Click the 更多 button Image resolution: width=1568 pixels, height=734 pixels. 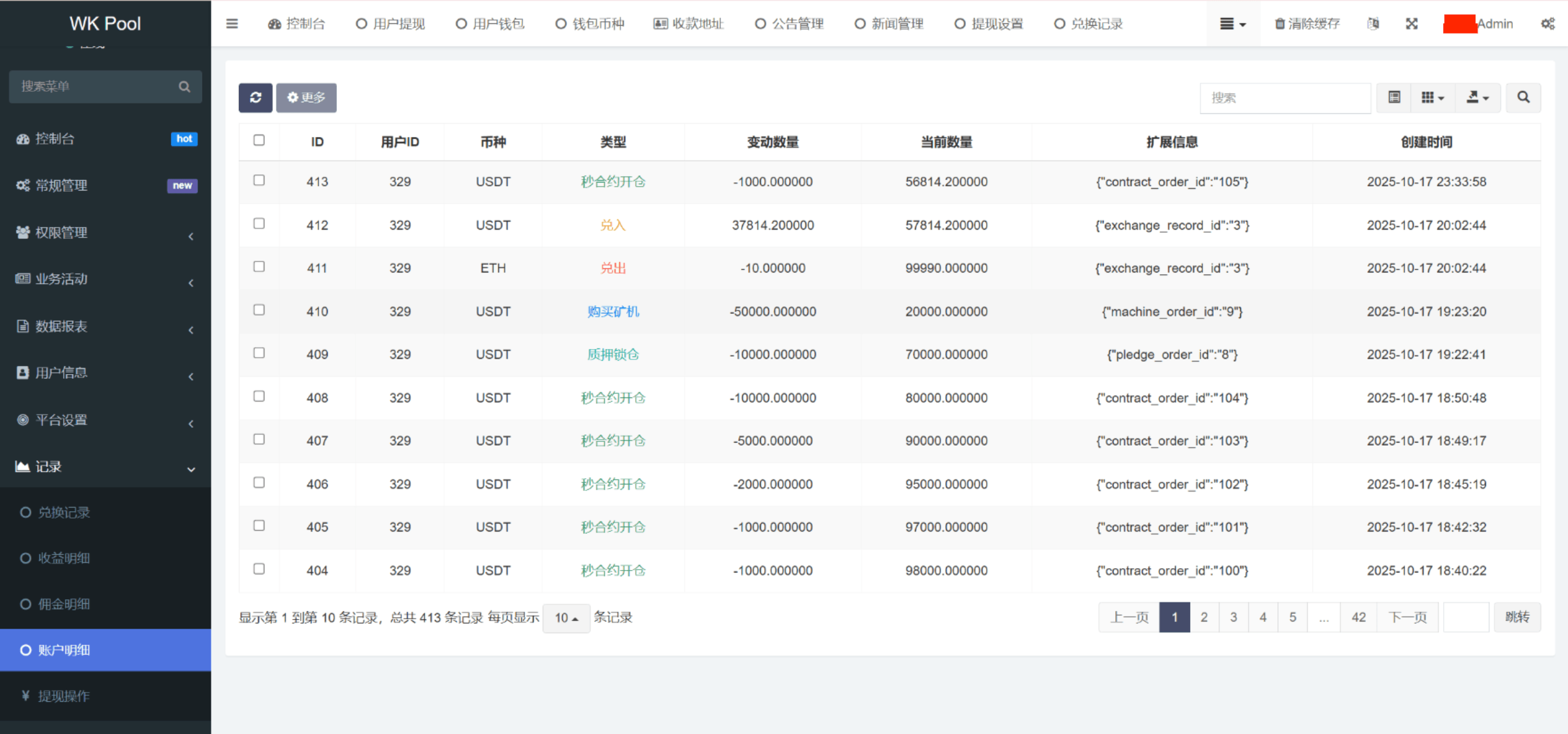click(306, 97)
